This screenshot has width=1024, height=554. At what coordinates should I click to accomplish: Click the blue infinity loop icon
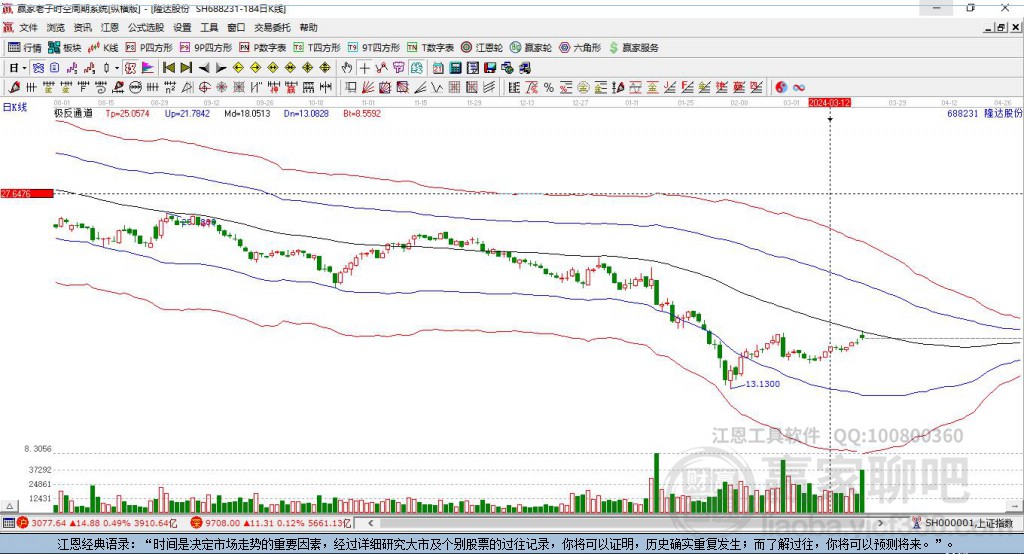(x=799, y=88)
